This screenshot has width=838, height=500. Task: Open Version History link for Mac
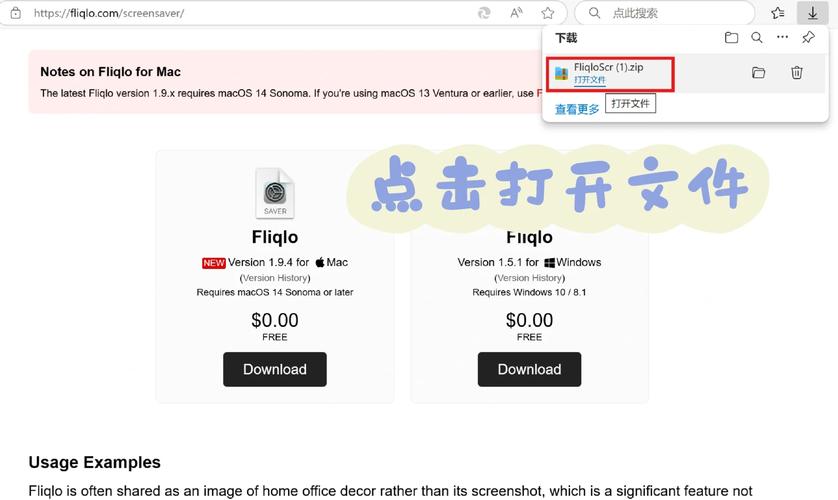coord(275,278)
